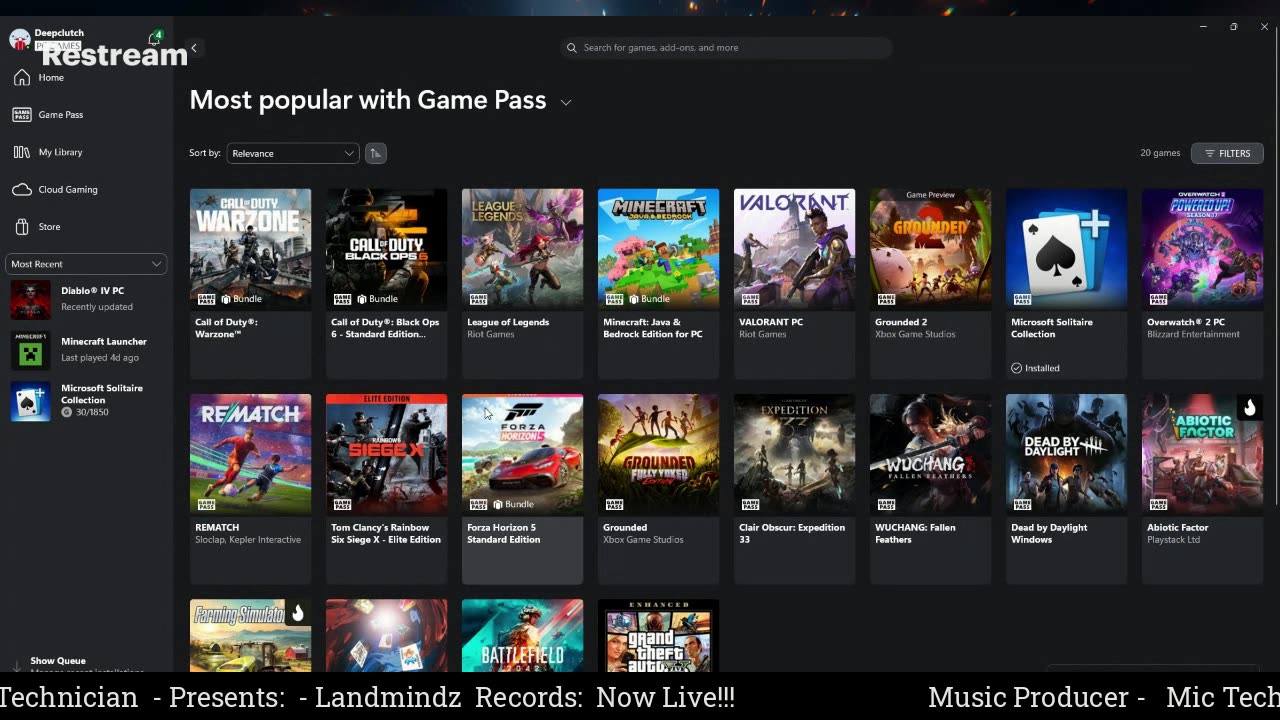The image size is (1280, 720).
Task: Open Game Pass section in sidebar
Action: [x=60, y=115]
